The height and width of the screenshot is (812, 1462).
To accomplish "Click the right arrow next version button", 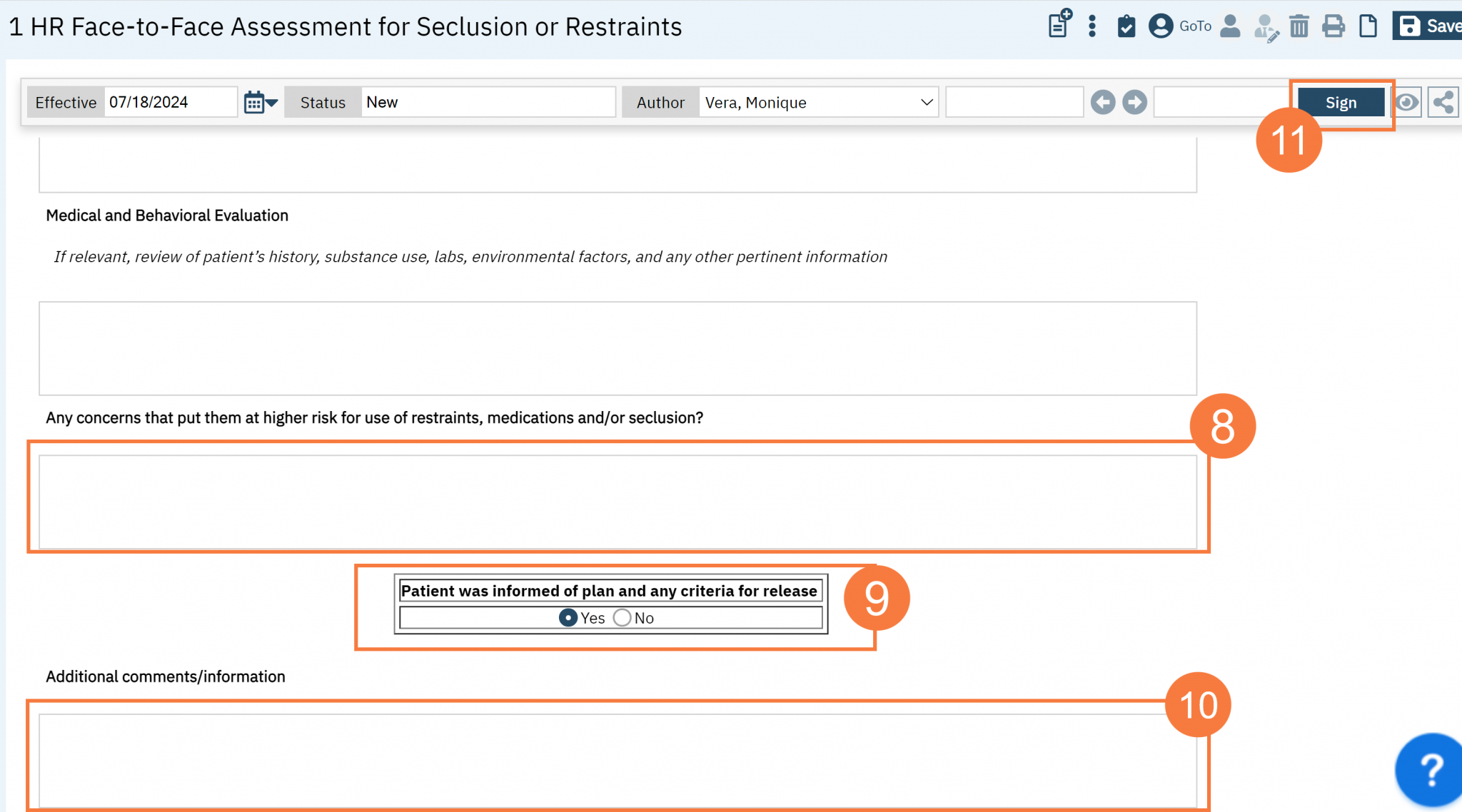I will click(1134, 102).
